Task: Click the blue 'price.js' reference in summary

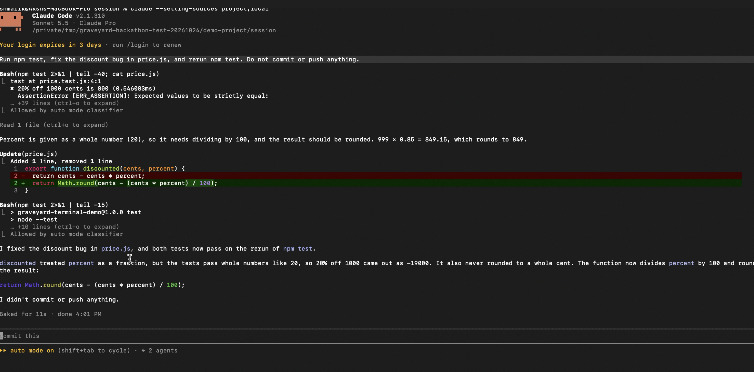Action: point(116,248)
